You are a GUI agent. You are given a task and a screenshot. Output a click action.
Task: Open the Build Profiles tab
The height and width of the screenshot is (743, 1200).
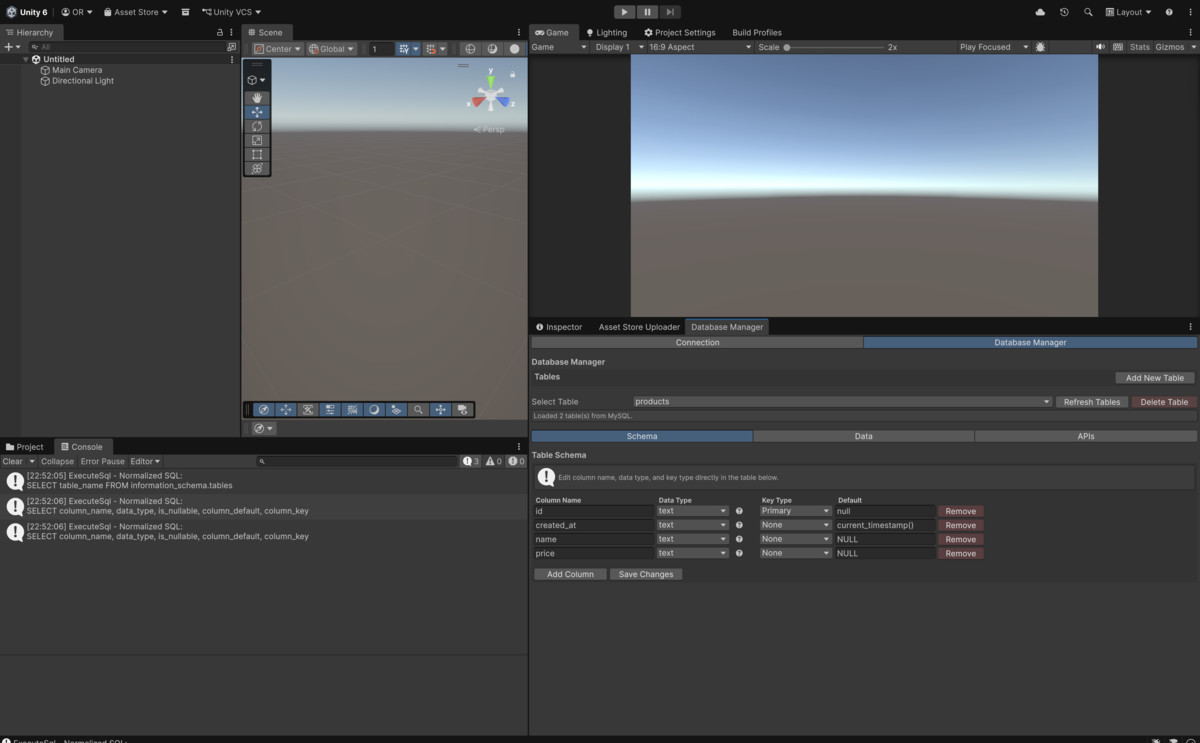coord(757,32)
